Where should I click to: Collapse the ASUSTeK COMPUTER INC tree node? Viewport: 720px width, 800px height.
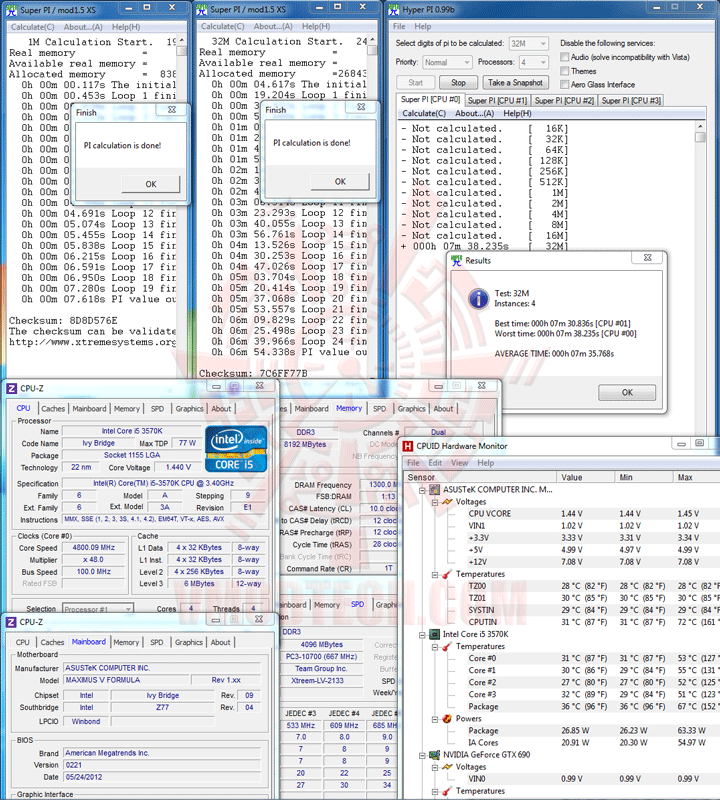[422, 490]
